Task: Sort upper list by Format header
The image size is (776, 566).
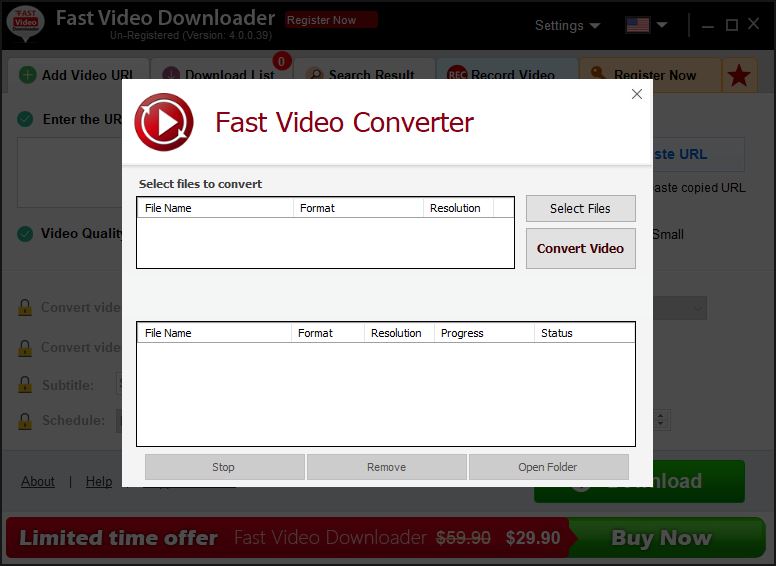Action: [x=358, y=208]
